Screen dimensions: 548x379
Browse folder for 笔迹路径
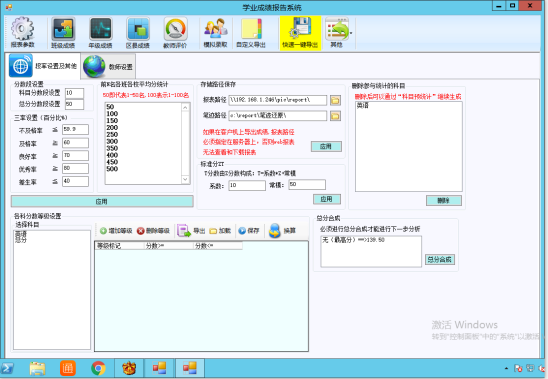pyautogui.click(x=335, y=116)
